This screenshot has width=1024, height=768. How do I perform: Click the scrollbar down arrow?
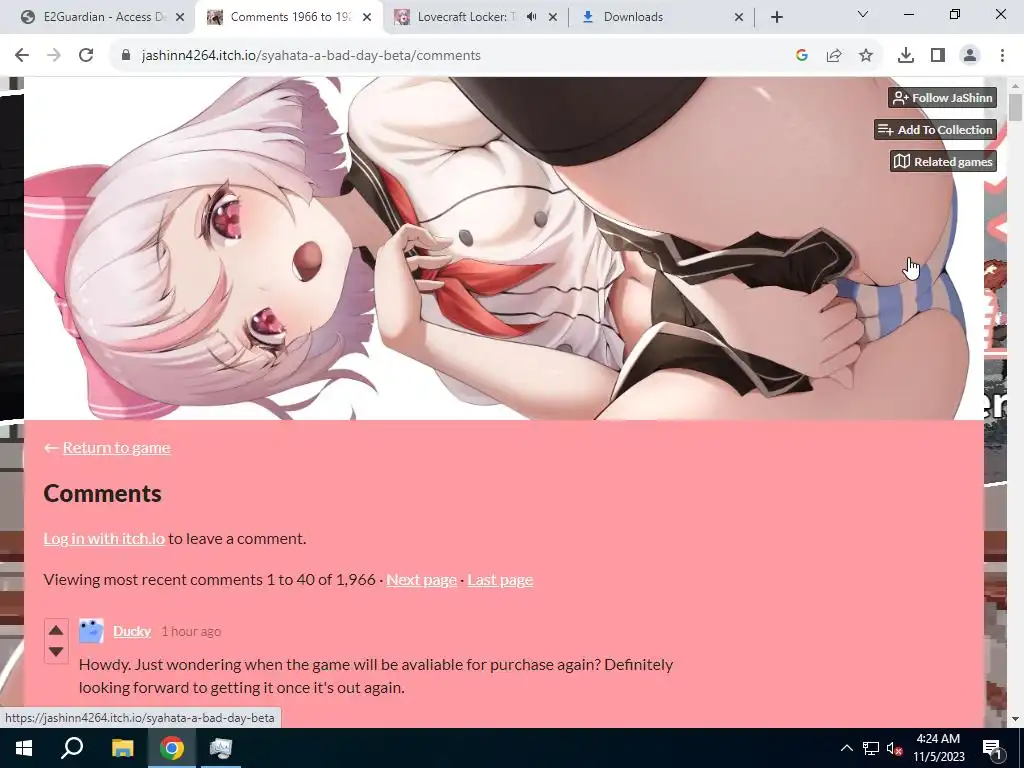tap(1015, 720)
